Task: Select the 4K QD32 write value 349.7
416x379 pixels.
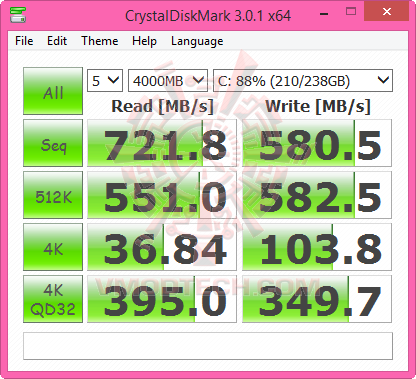Action: pyautogui.click(x=317, y=299)
